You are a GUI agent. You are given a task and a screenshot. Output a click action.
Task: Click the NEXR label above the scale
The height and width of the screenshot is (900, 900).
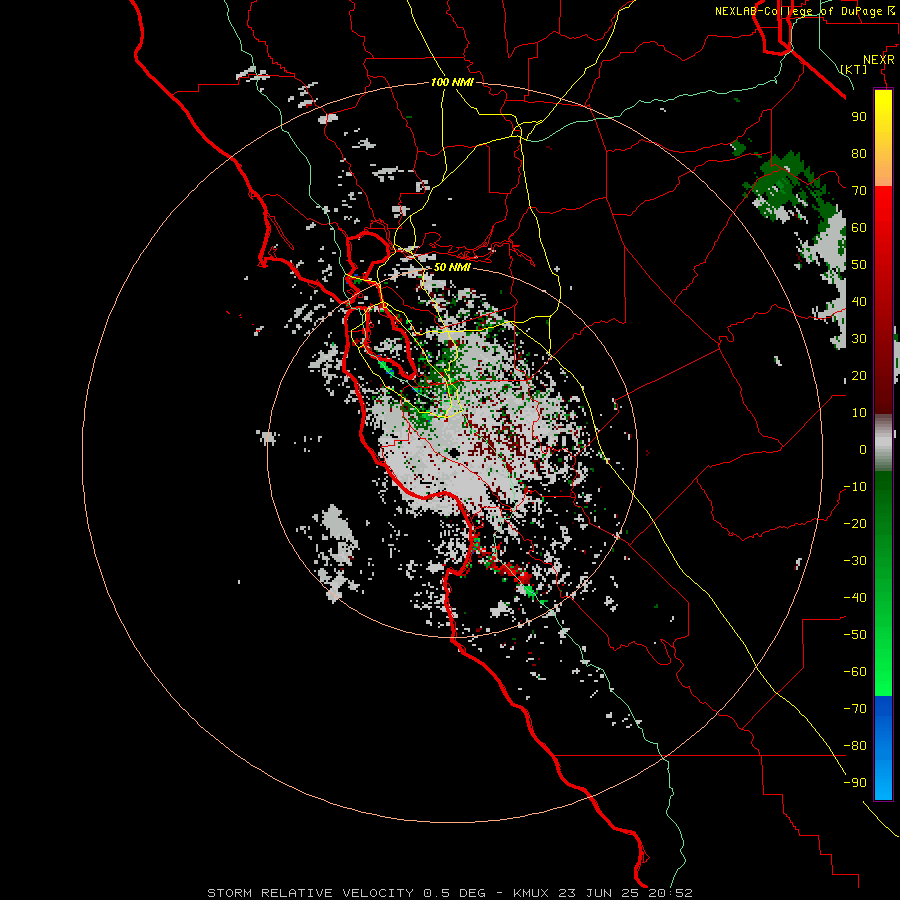(879, 60)
